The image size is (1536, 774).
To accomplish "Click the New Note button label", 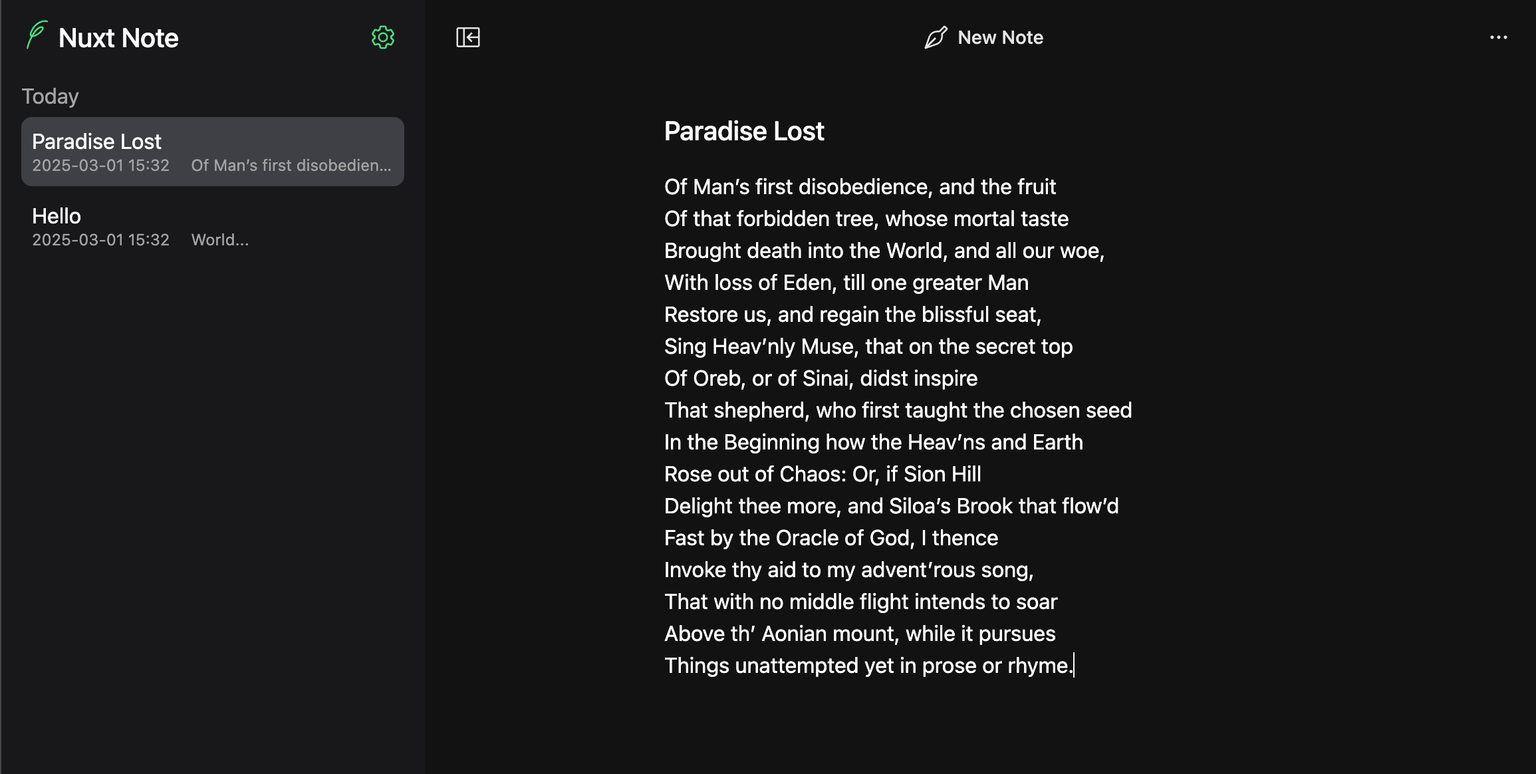I will tap(1000, 38).
